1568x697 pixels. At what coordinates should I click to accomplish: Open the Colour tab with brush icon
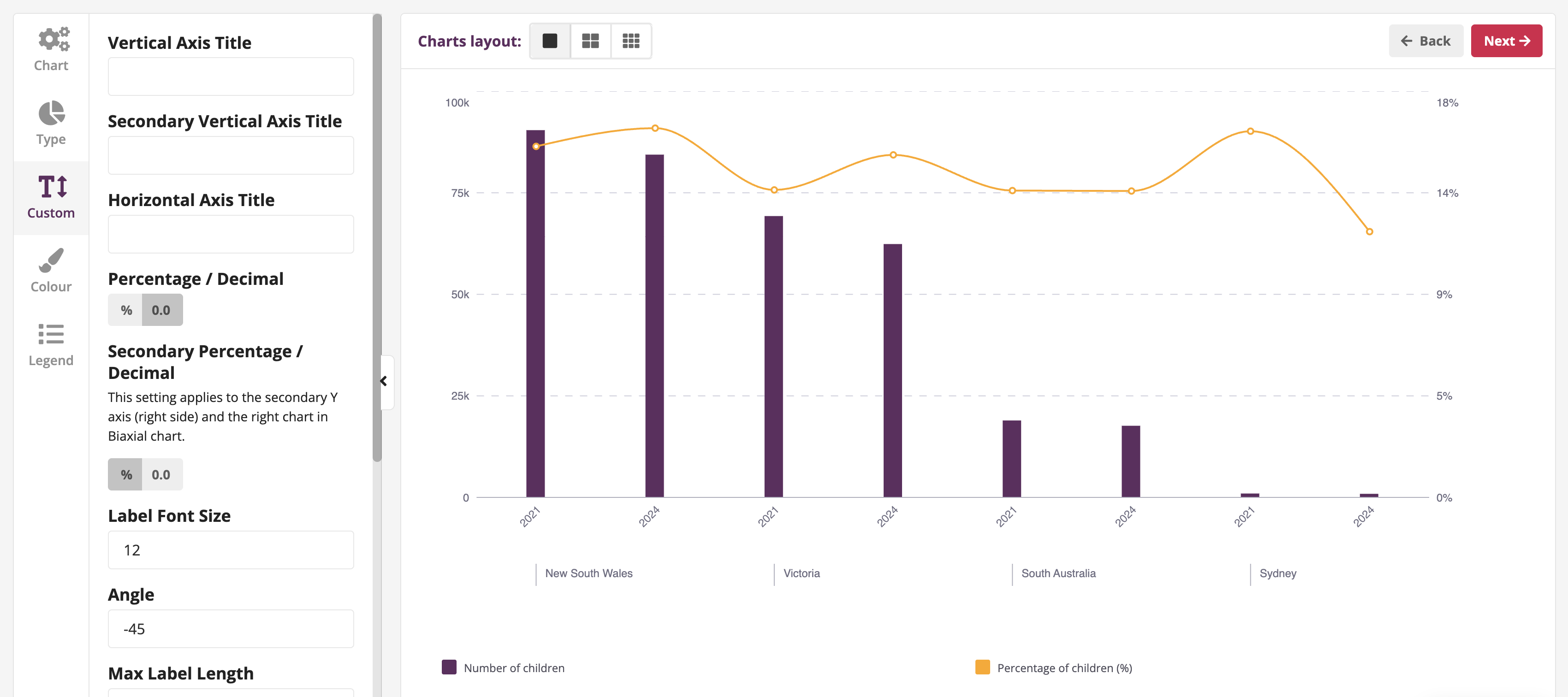(51, 271)
